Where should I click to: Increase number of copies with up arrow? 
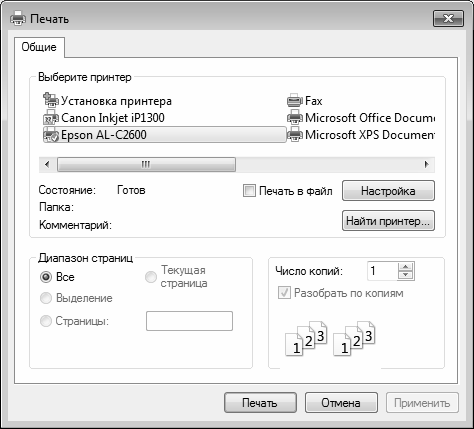pos(406,267)
